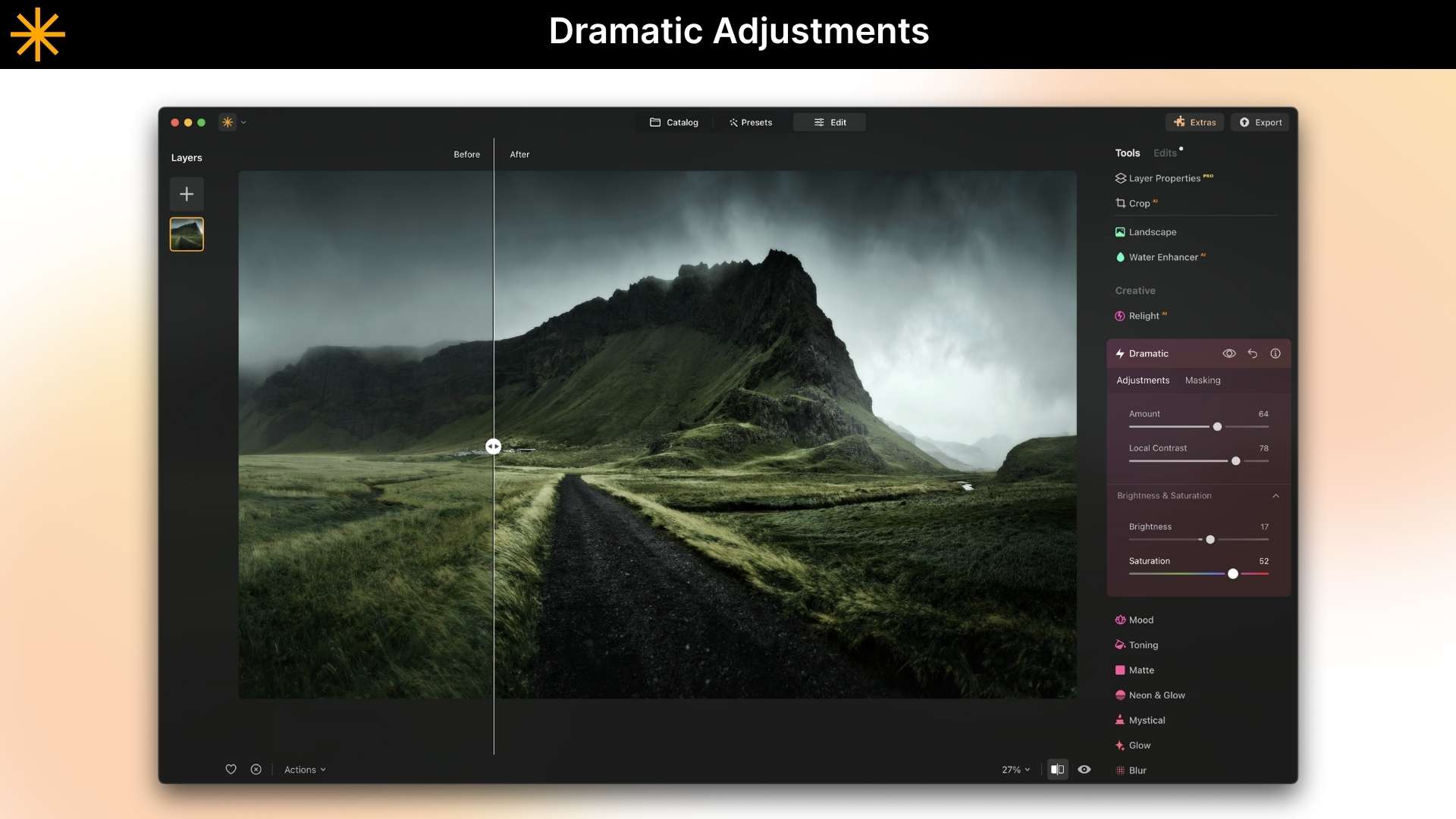Reset the Dramatic tool with undo arrow
Screen dimensions: 1456x819
point(1253,353)
